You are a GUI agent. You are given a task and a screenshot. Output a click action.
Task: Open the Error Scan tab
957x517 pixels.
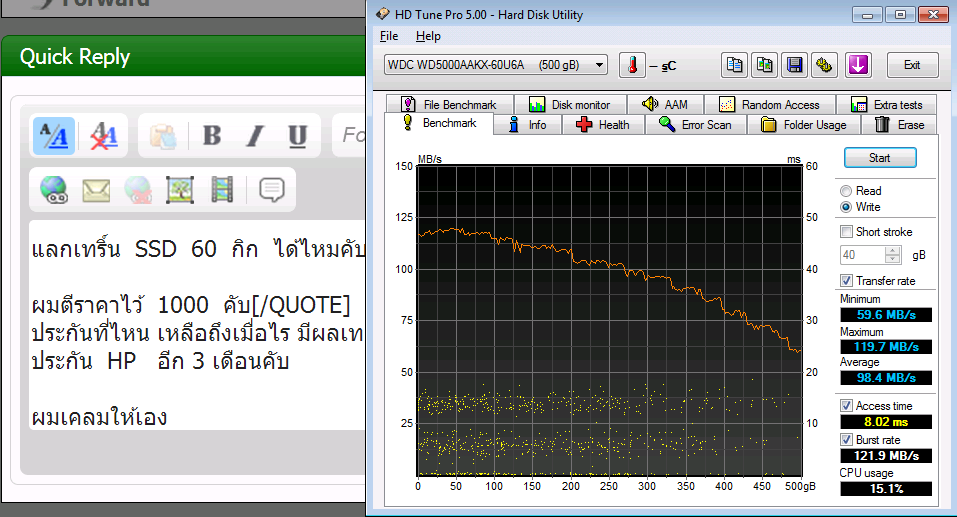696,125
